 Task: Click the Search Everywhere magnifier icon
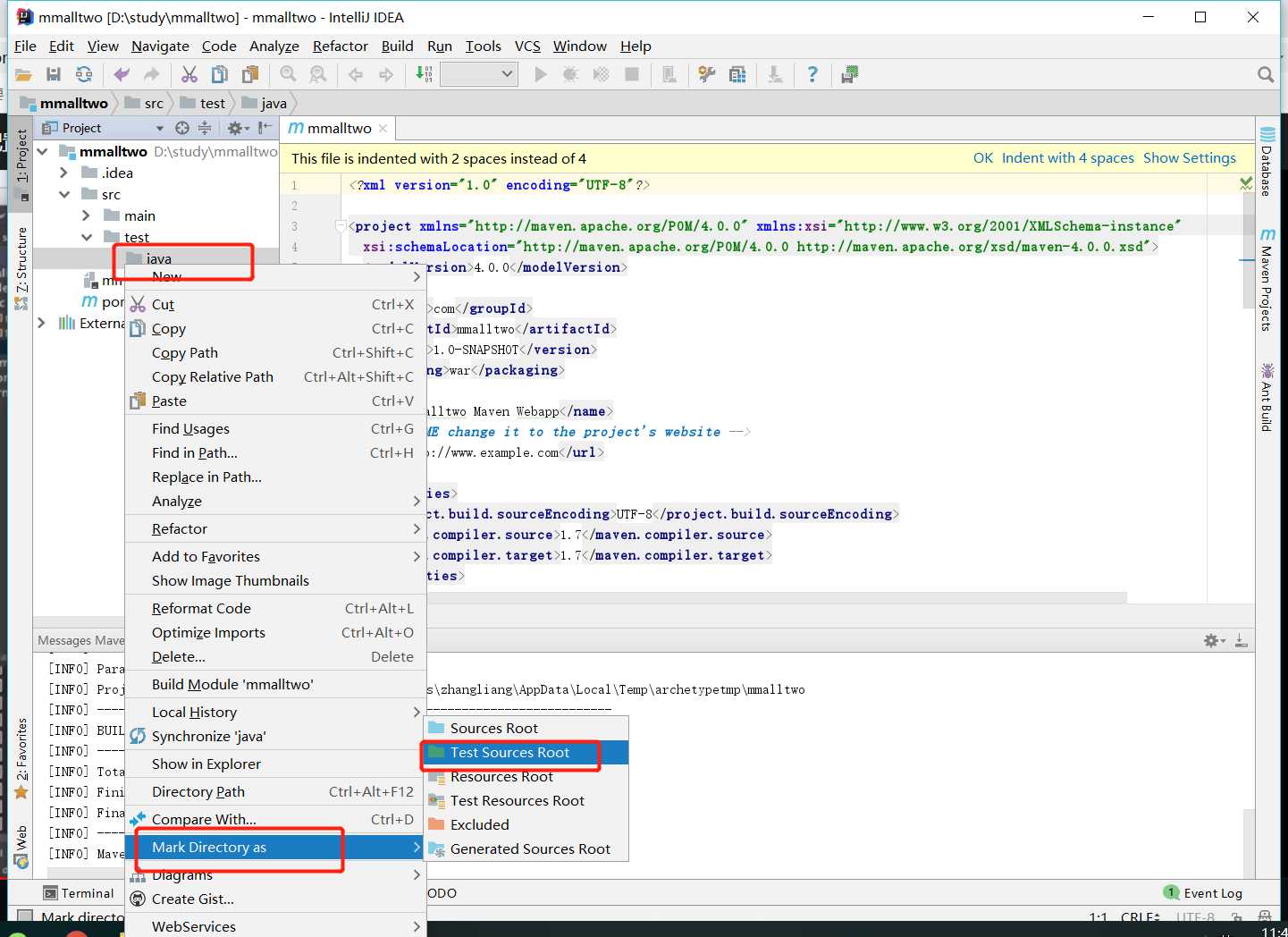[1266, 75]
